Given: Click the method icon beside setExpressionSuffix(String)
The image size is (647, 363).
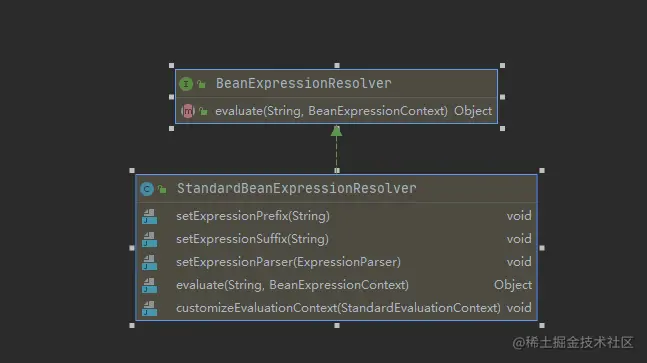Looking at the screenshot, I should point(149,239).
